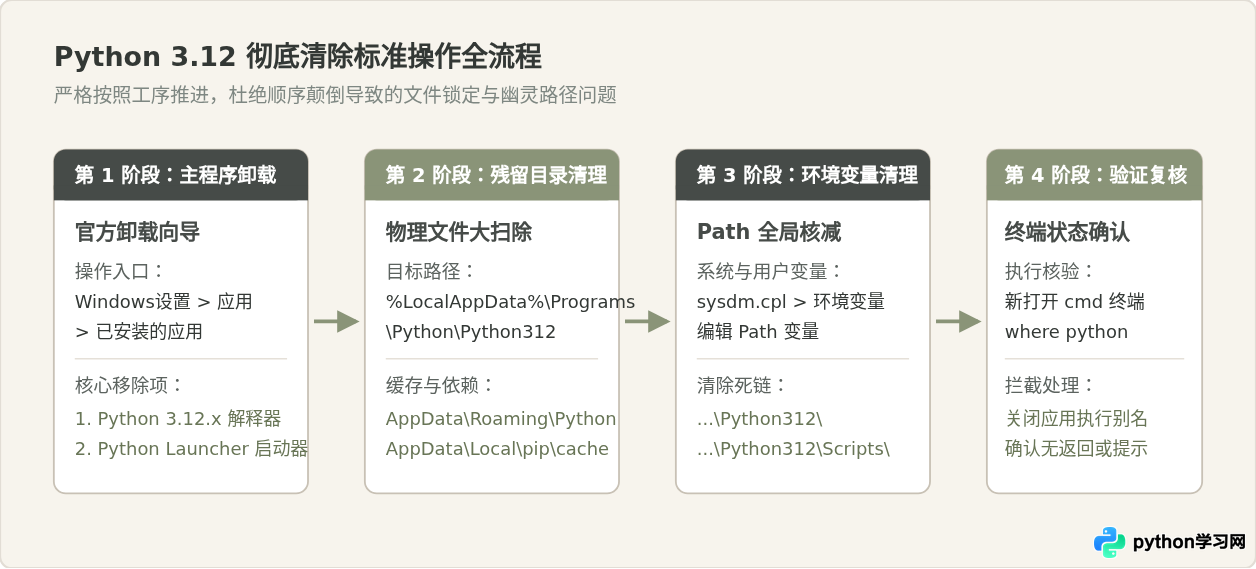
Task: Click the label "目标路径："
Action: [431, 271]
